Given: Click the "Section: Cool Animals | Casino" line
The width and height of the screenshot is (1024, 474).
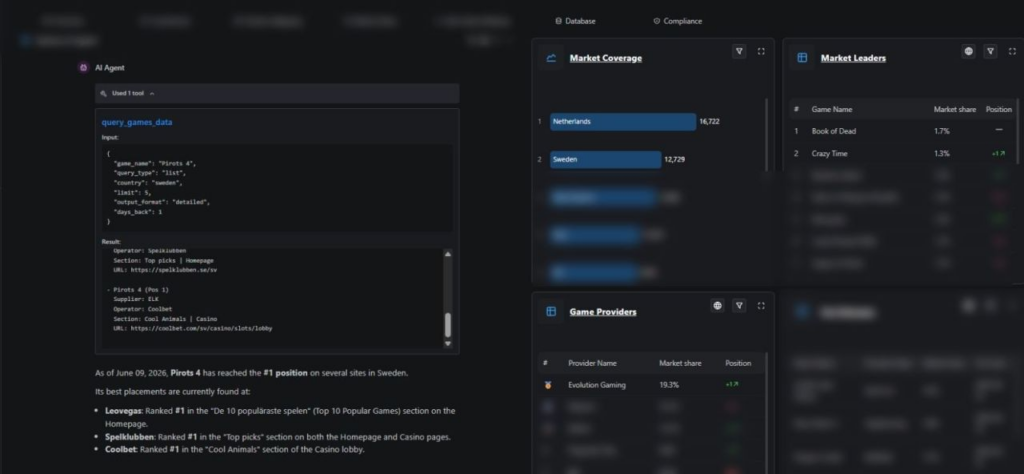Looking at the screenshot, I should (x=165, y=319).
